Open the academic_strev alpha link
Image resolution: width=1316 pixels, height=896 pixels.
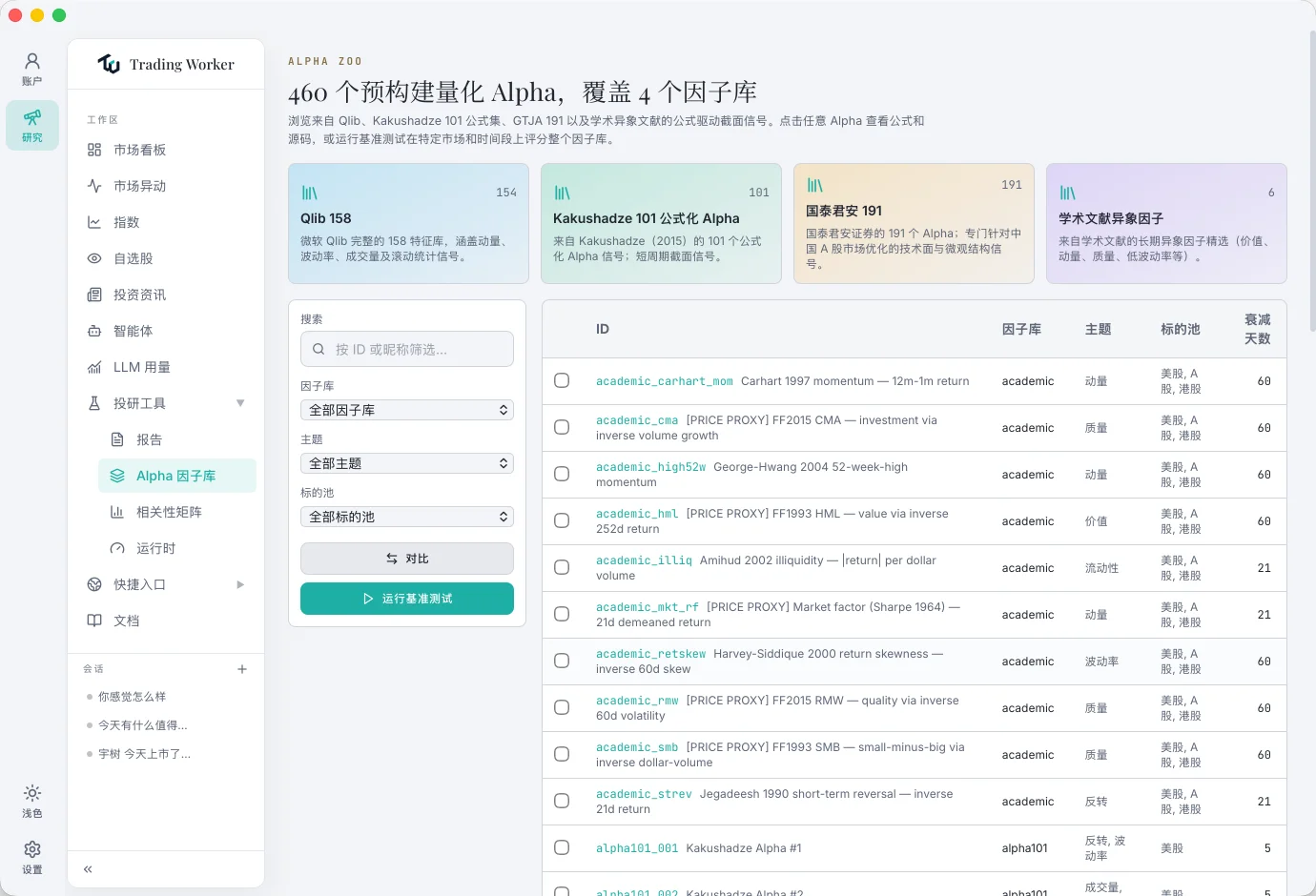(x=644, y=794)
